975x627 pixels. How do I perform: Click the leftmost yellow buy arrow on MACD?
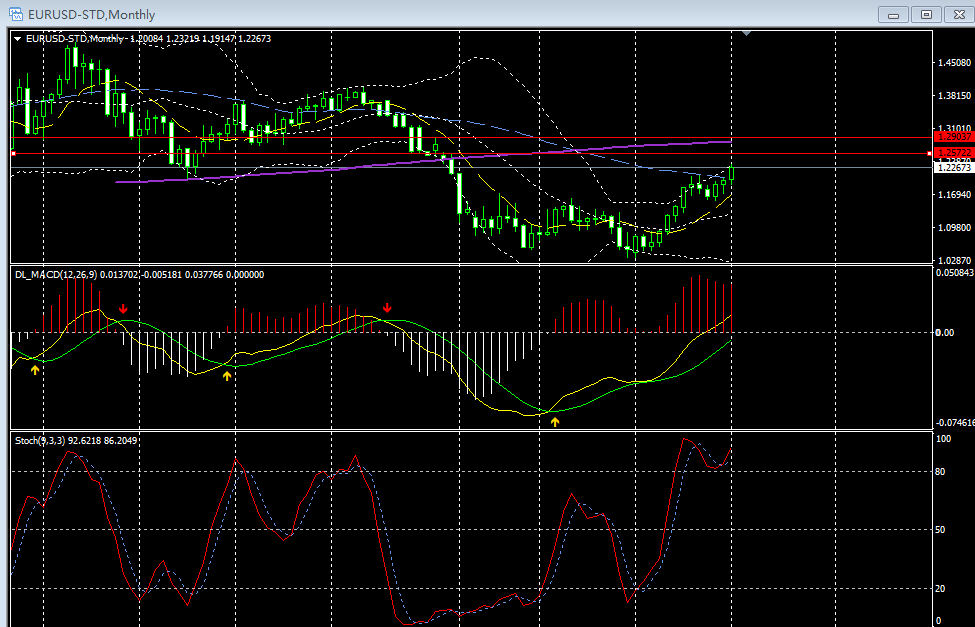point(35,370)
